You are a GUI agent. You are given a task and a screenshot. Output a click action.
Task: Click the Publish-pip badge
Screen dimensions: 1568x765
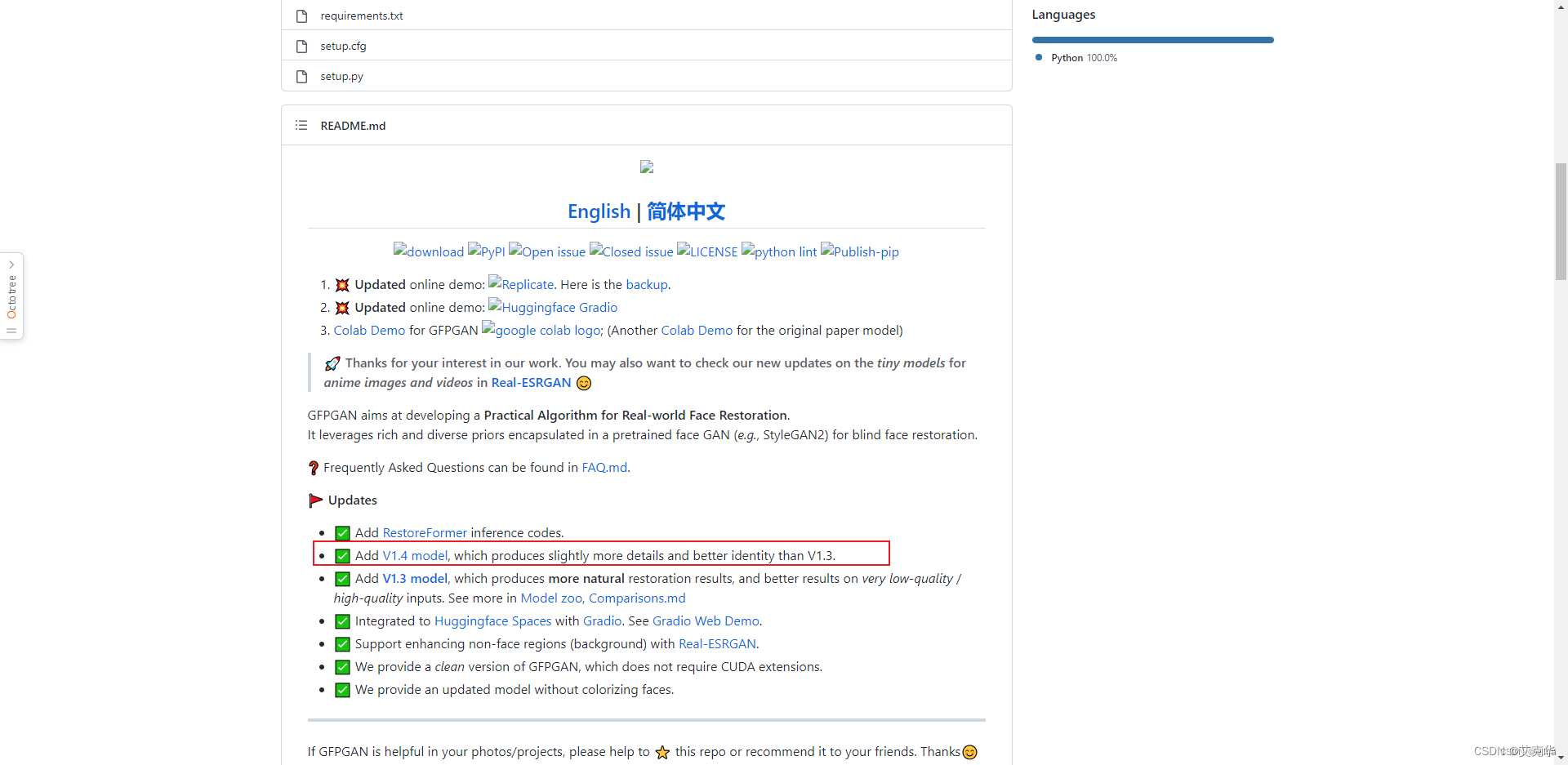click(859, 251)
